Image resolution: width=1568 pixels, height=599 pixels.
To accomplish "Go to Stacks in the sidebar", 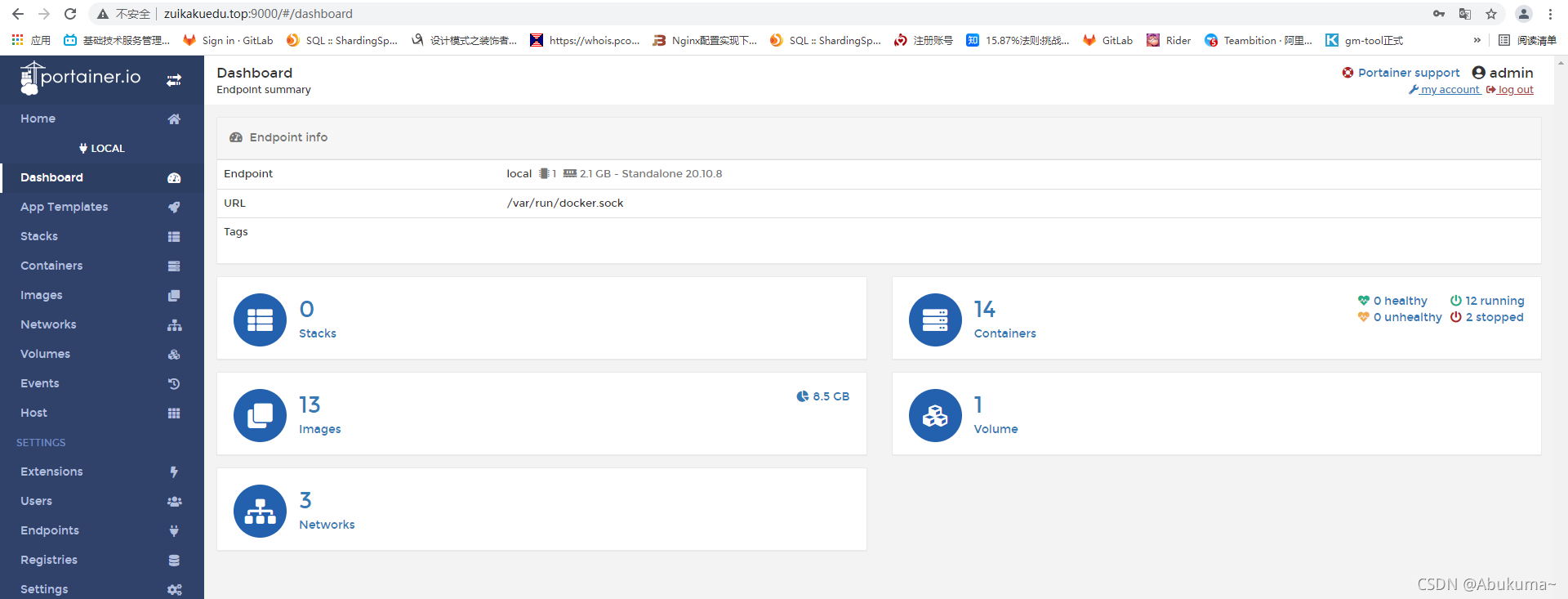I will click(102, 236).
